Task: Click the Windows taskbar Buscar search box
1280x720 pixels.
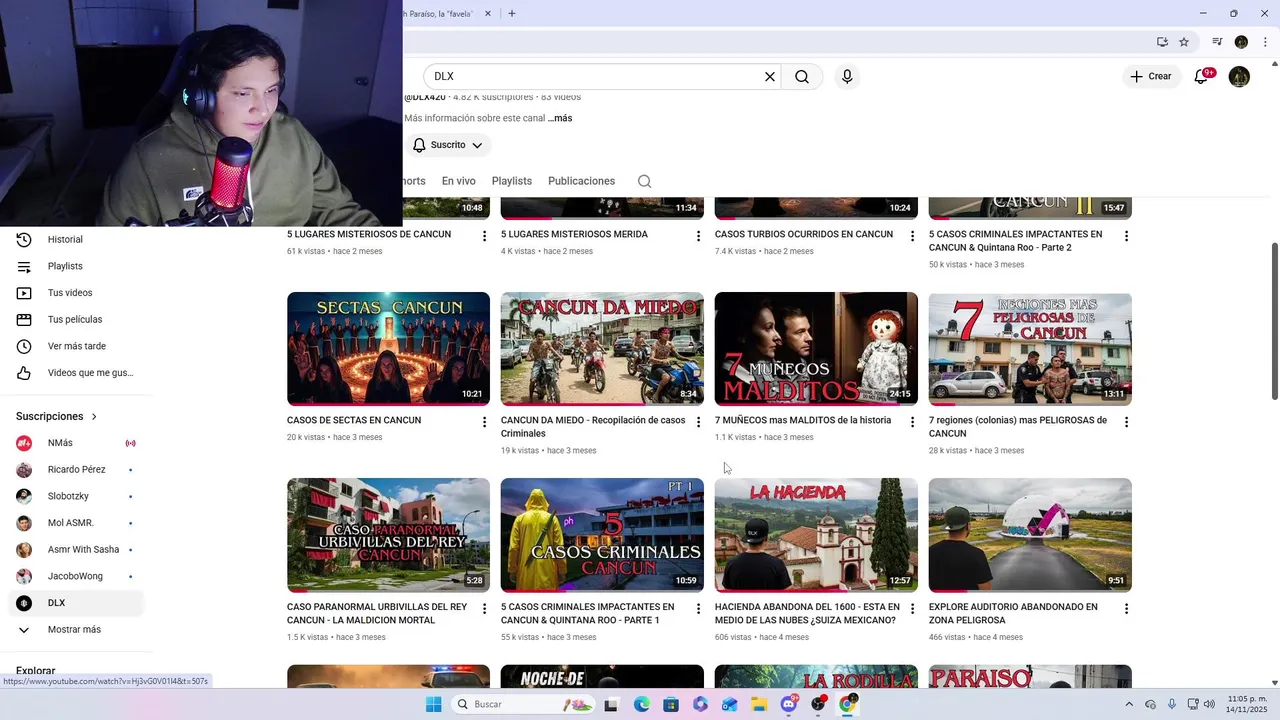Action: pos(524,704)
